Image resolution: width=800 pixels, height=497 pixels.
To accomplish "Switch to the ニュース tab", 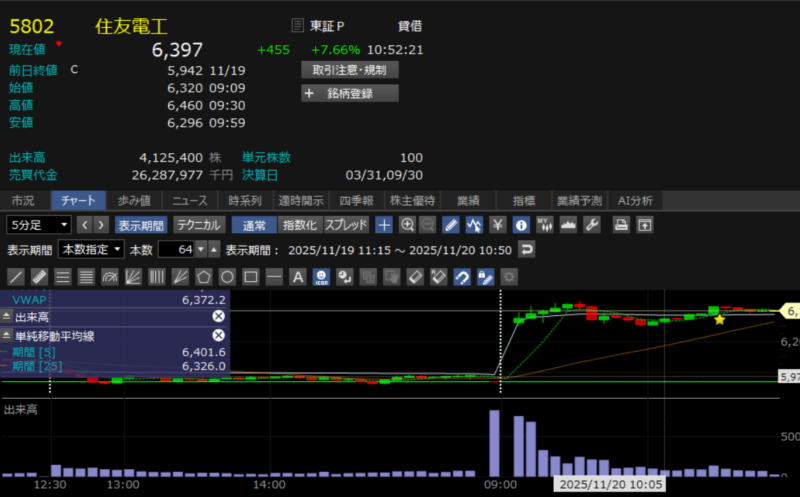I will point(189,200).
